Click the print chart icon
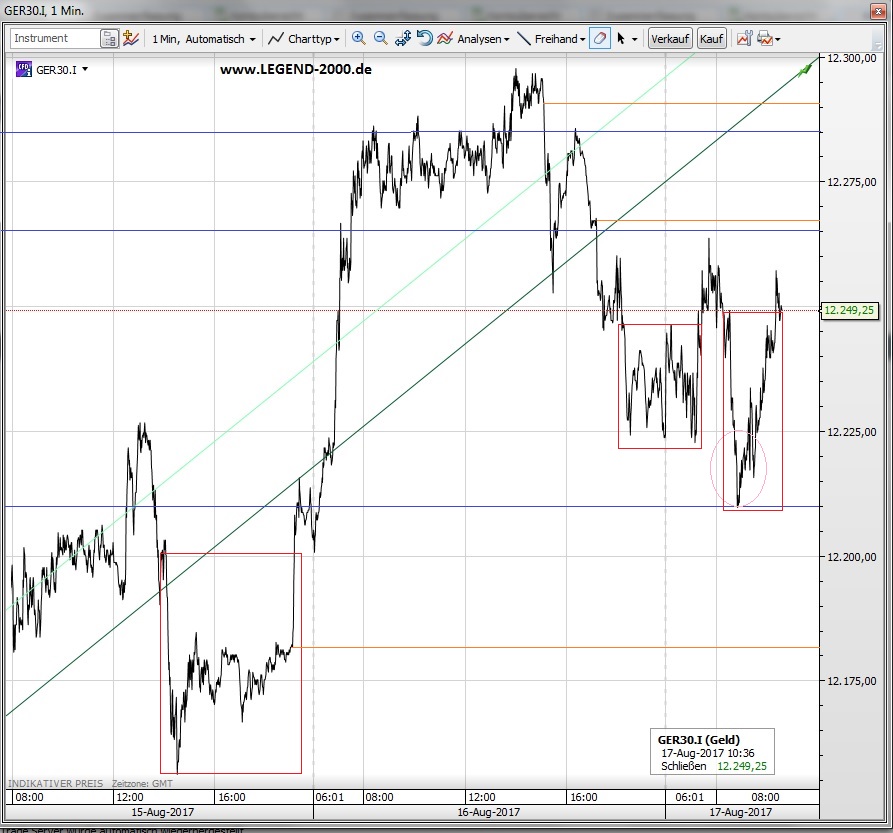Image resolution: width=893 pixels, height=833 pixels. click(x=765, y=38)
